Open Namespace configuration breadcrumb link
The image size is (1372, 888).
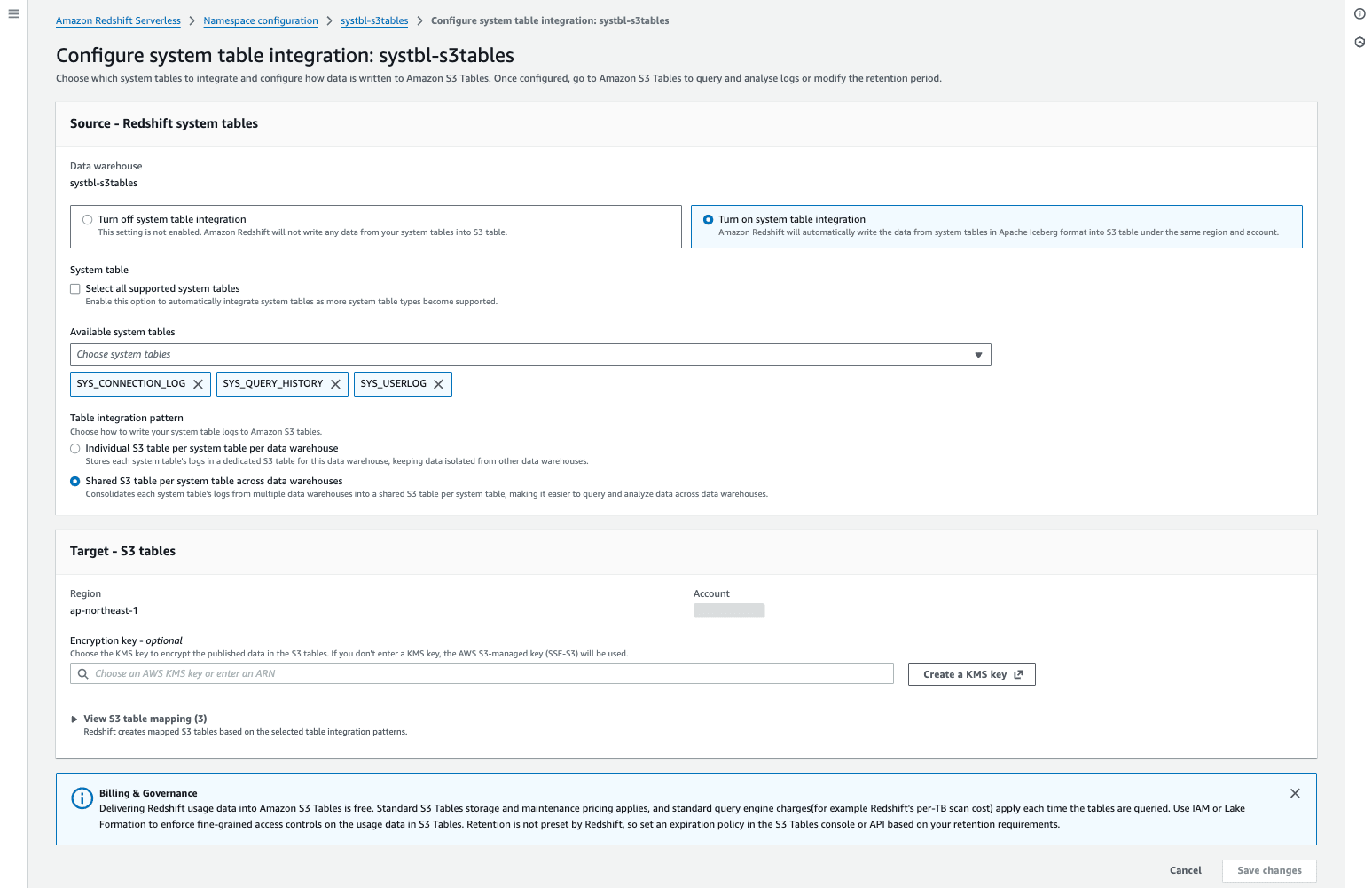pos(261,20)
